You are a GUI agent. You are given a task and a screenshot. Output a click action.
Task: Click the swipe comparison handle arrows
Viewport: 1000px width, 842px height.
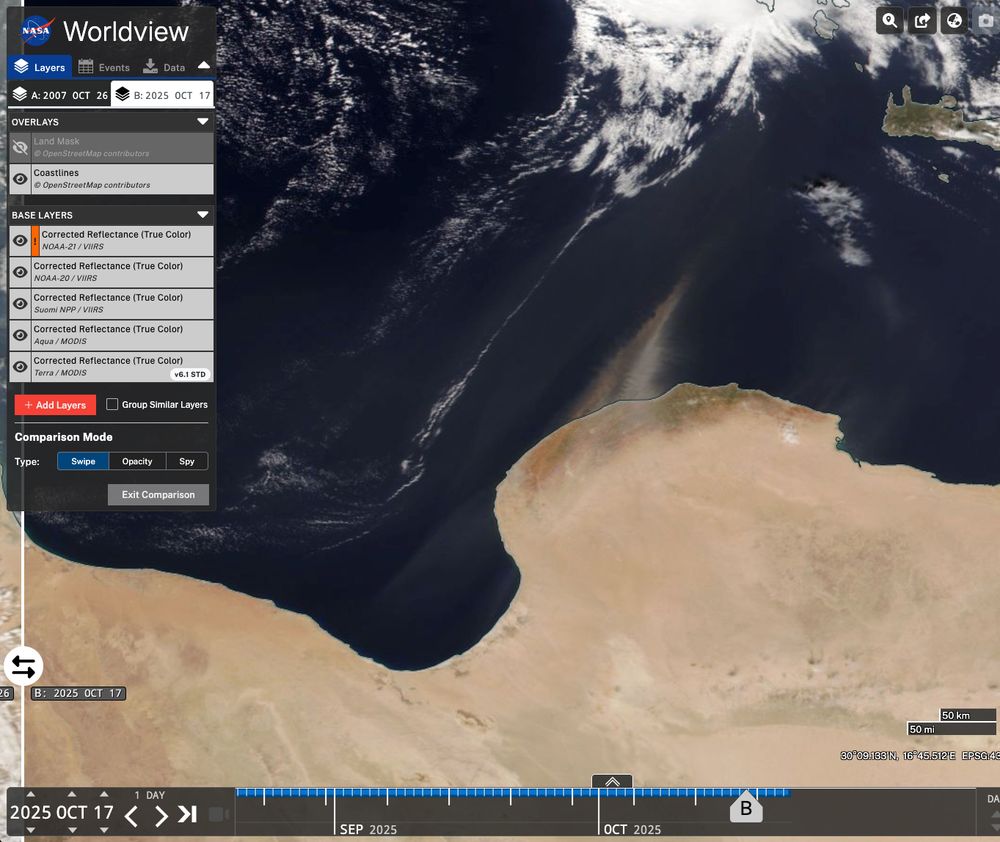tap(24, 667)
